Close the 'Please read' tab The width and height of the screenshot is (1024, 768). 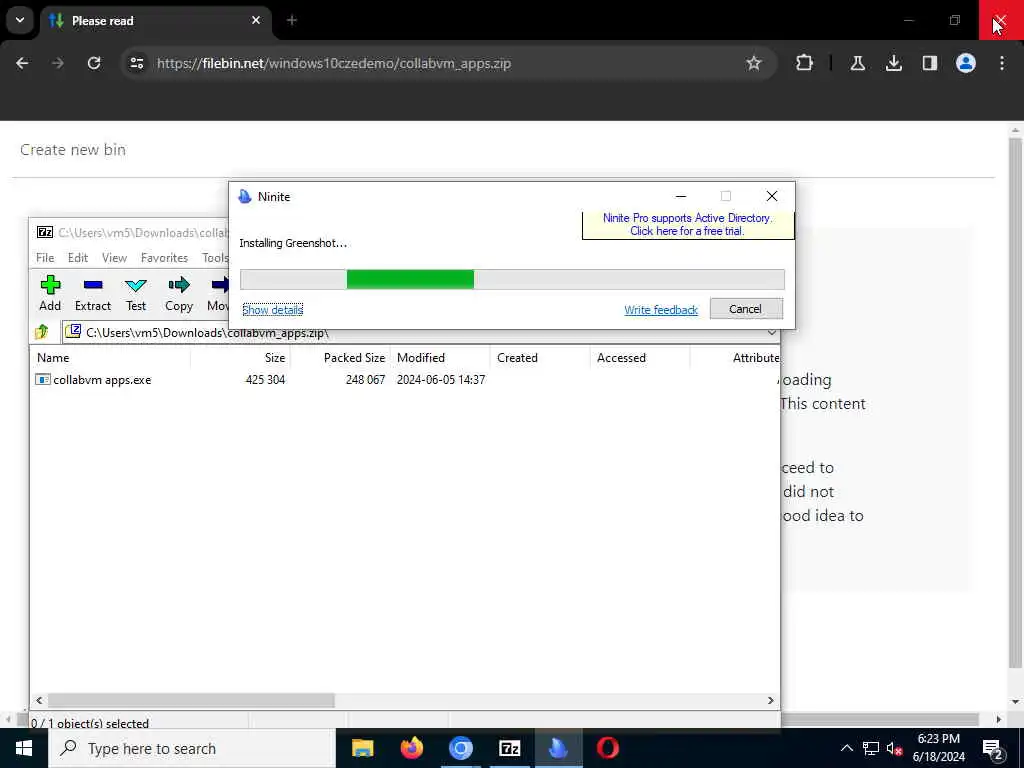pos(256,20)
